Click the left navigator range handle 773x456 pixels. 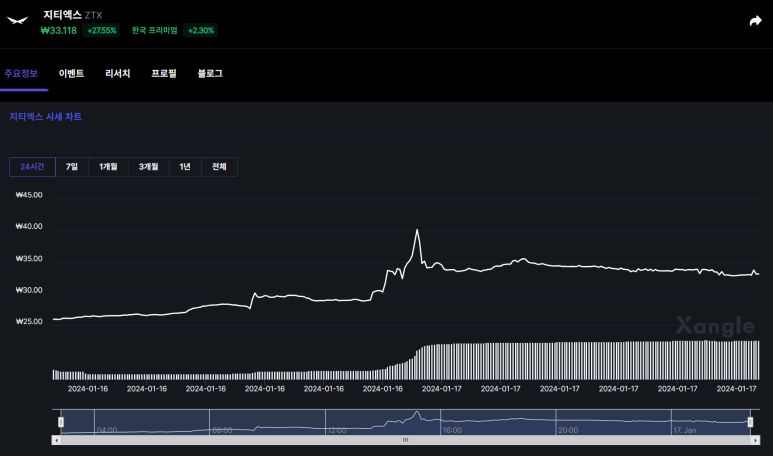click(x=61, y=422)
